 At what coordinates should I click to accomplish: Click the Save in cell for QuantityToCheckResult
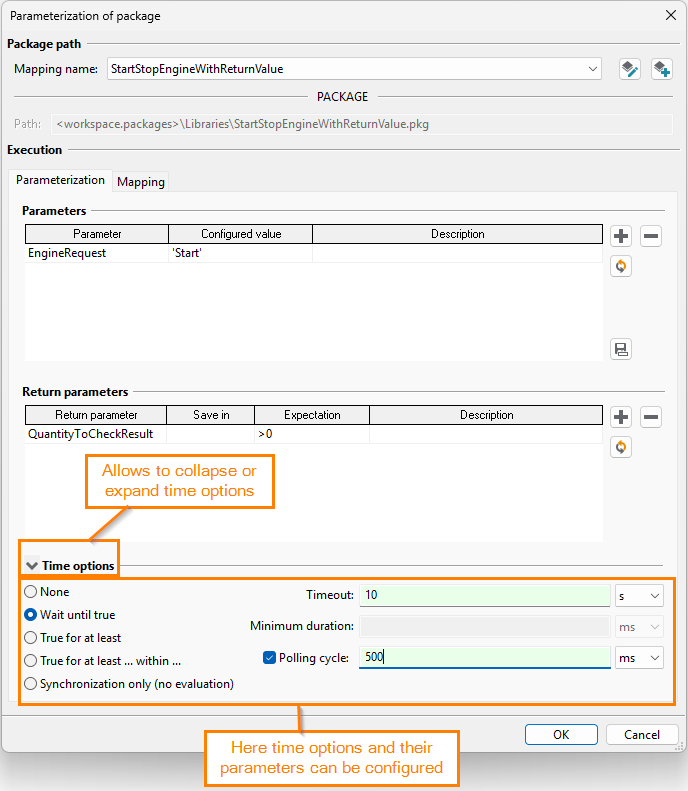point(211,434)
